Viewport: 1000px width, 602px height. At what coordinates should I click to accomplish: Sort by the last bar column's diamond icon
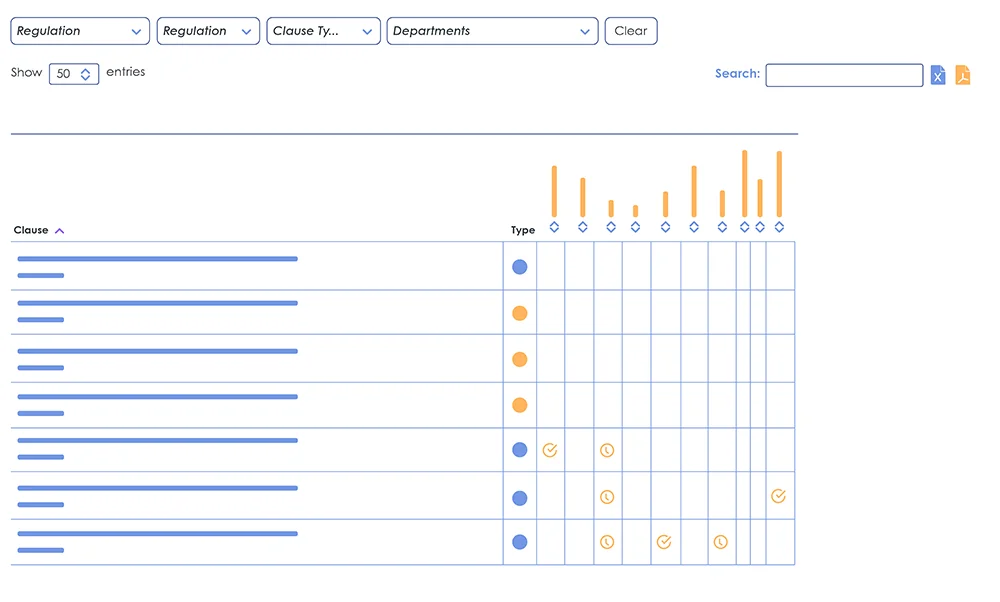coord(779,227)
